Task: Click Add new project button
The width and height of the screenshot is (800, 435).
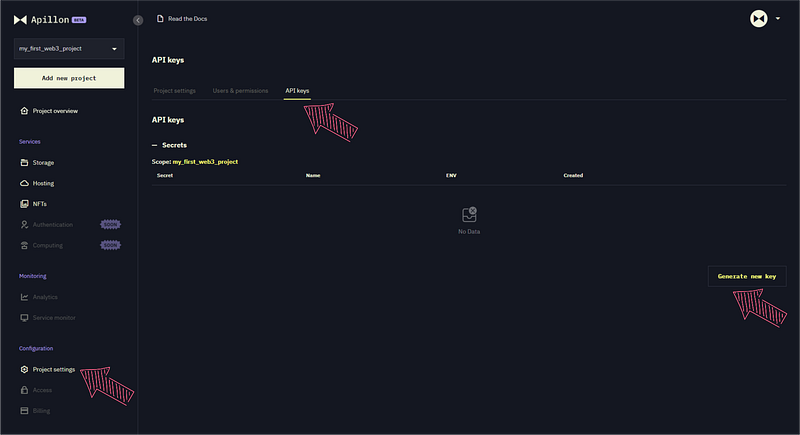Action: [x=69, y=78]
